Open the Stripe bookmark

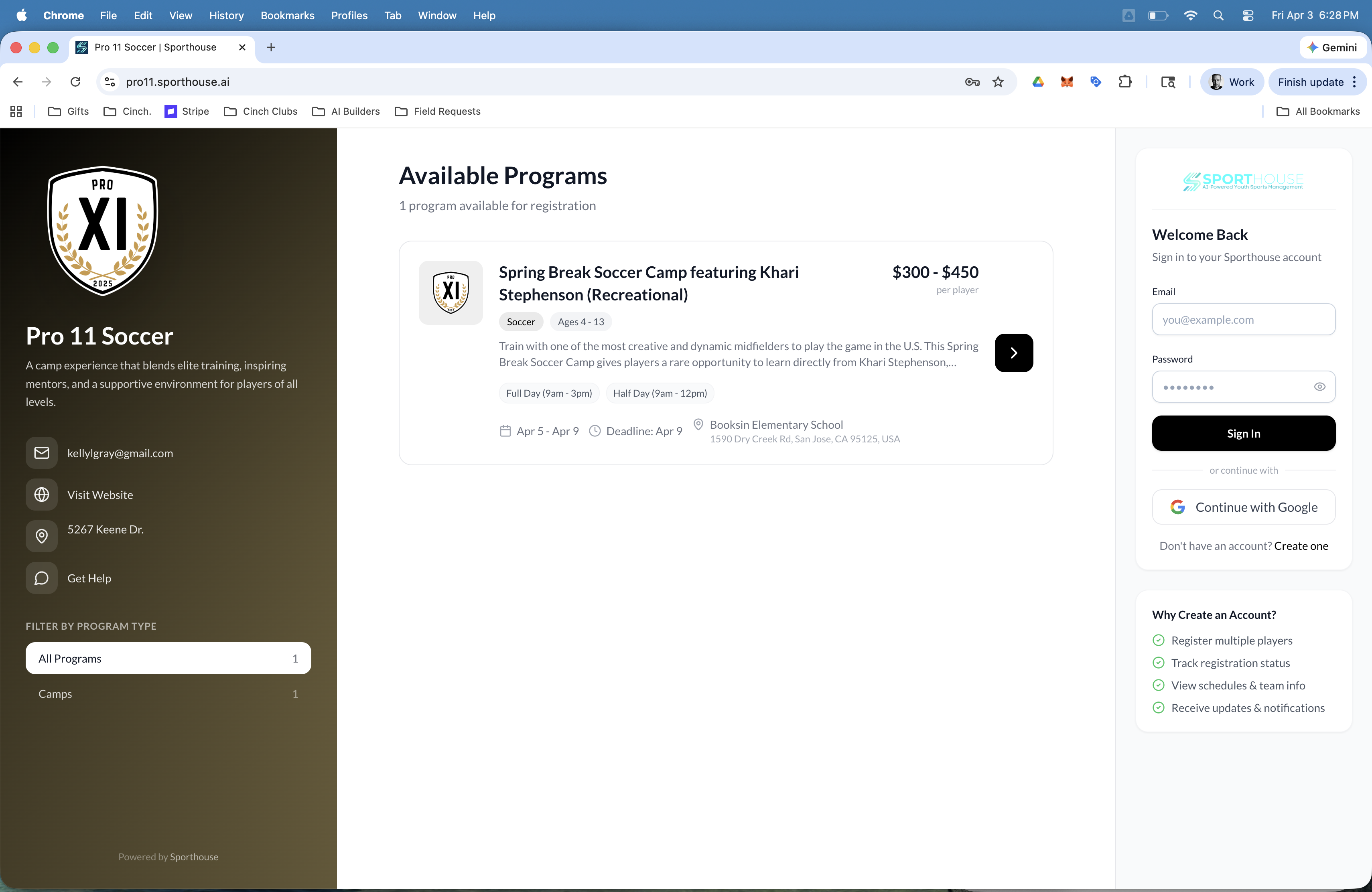[187, 111]
